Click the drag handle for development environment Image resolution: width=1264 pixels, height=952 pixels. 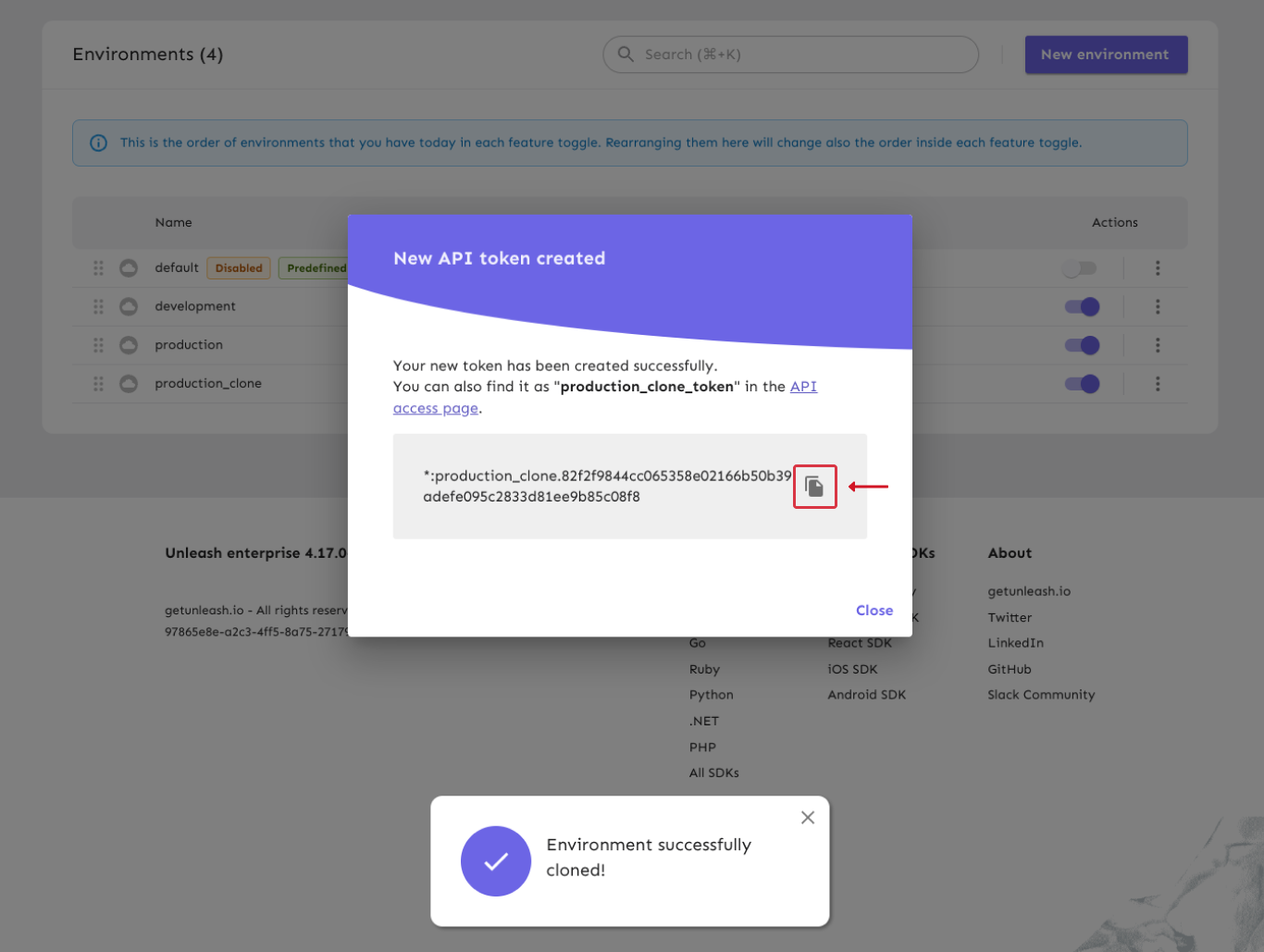(x=99, y=306)
